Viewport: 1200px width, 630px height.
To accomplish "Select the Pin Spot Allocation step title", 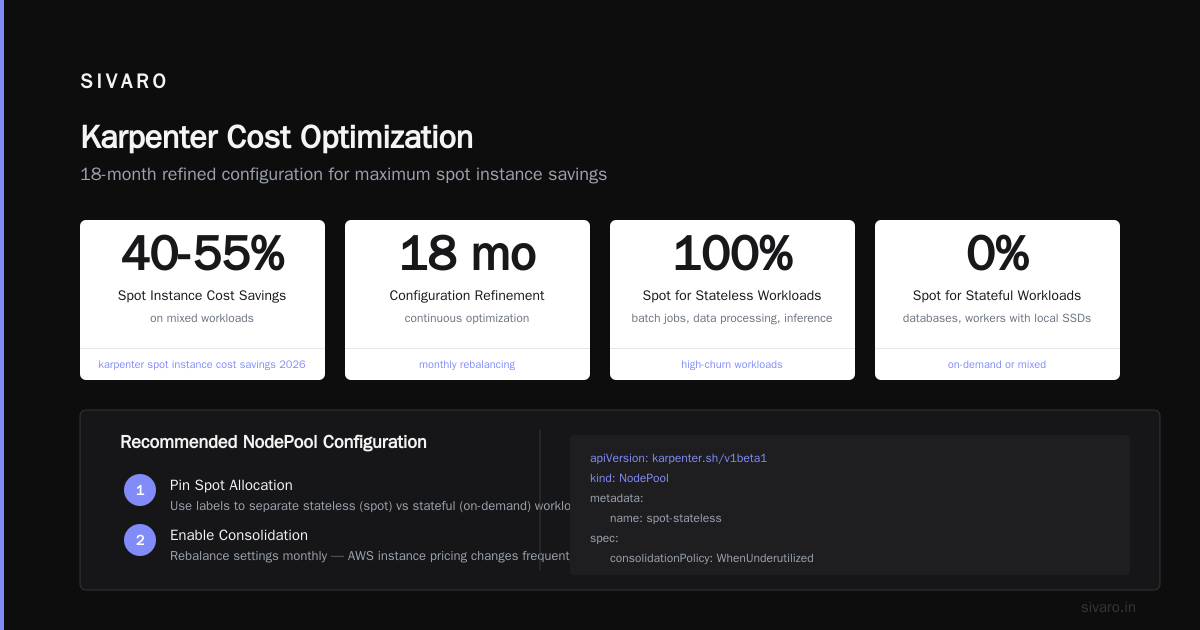I will point(231,485).
